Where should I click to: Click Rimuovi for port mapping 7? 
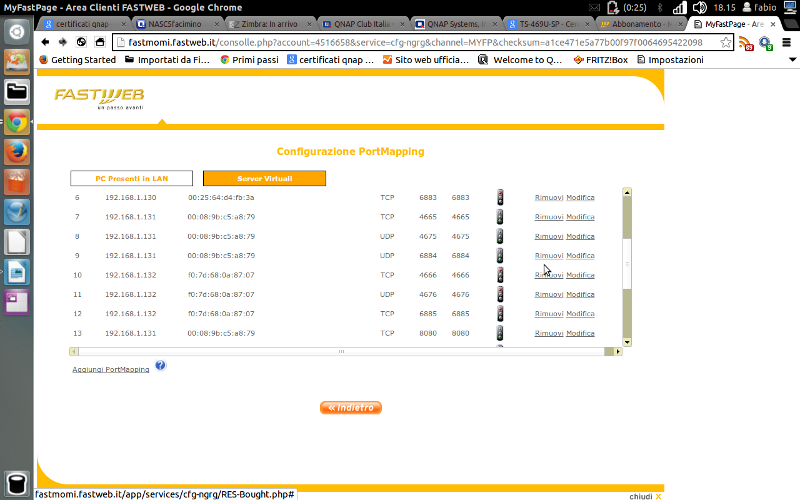click(x=548, y=216)
